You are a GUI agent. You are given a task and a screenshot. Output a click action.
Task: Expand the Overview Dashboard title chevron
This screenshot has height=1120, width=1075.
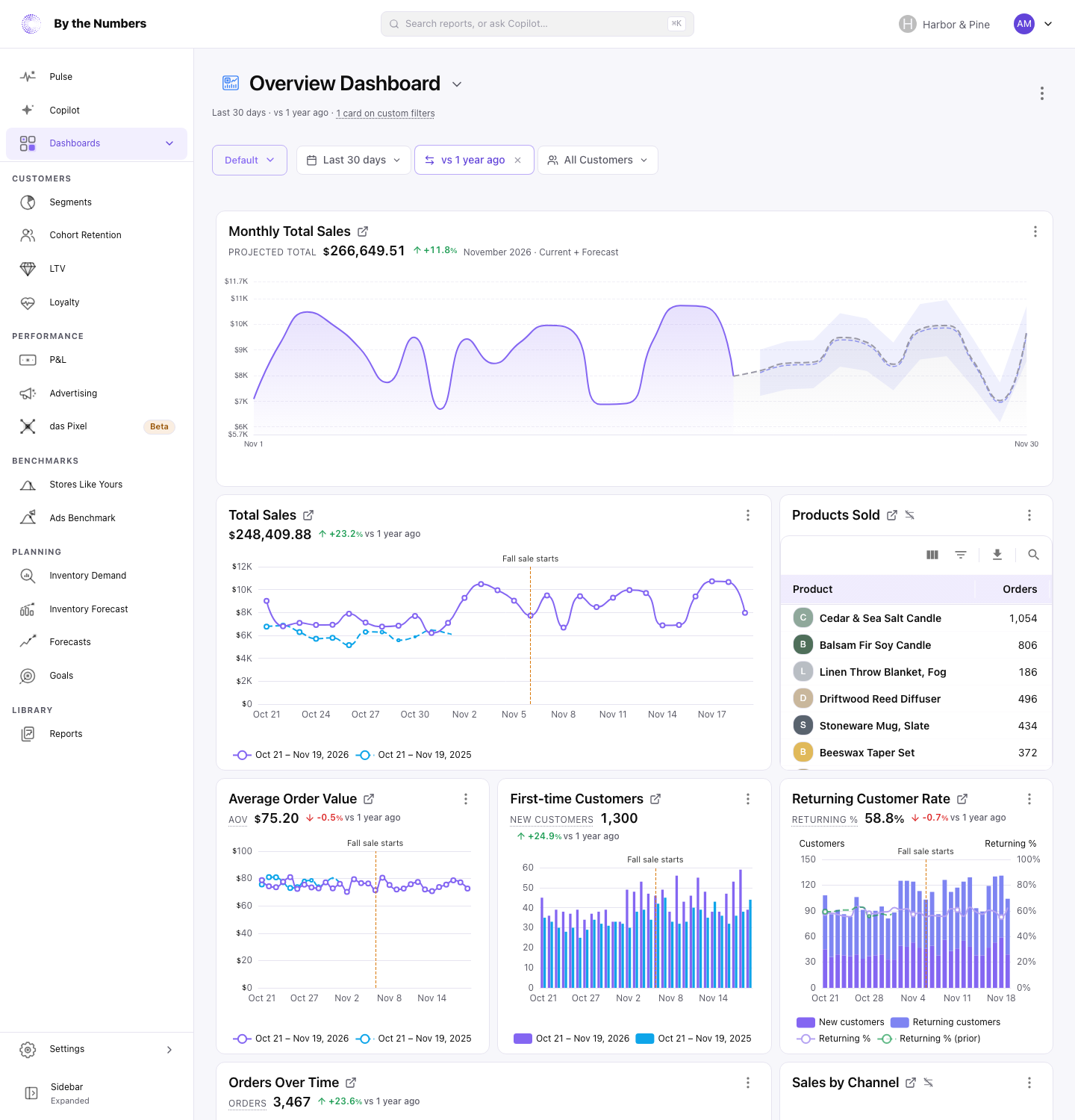click(x=457, y=84)
